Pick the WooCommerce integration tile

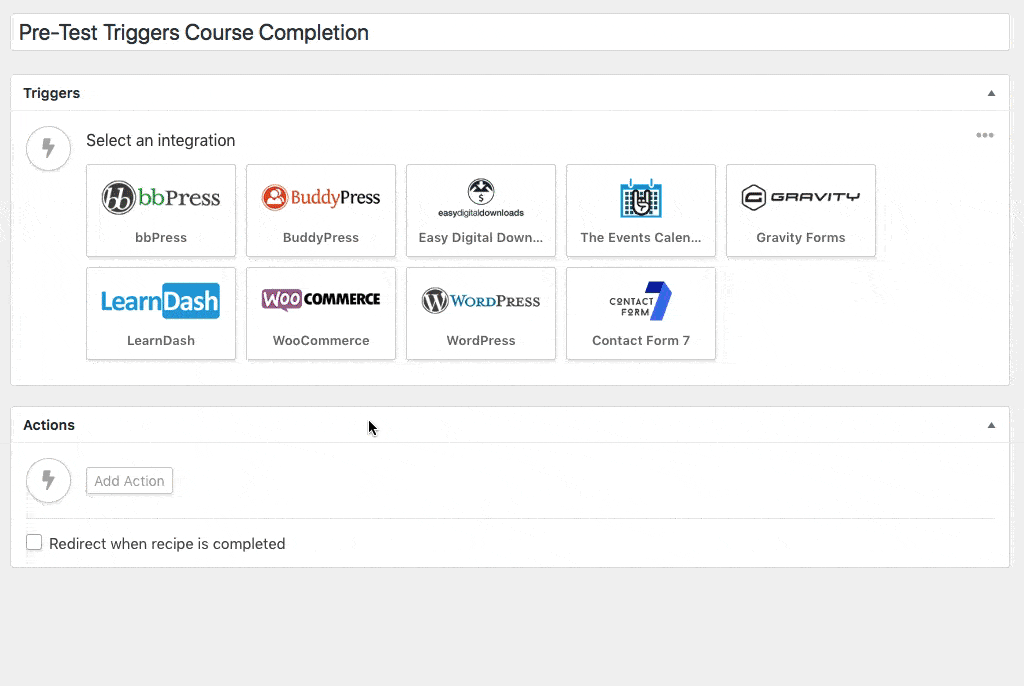(321, 313)
